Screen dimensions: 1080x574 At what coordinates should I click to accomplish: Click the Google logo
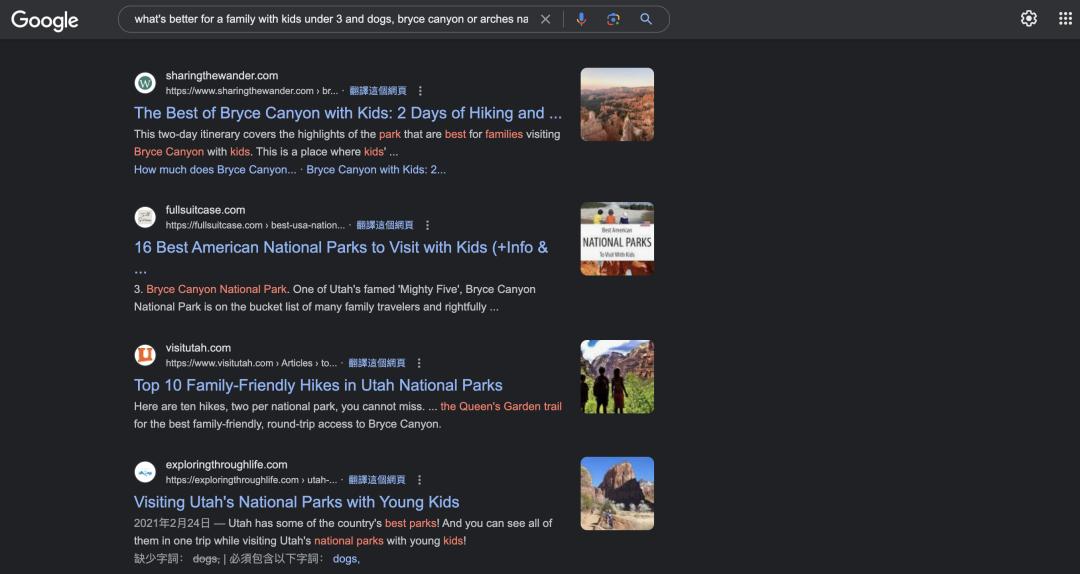point(45,20)
